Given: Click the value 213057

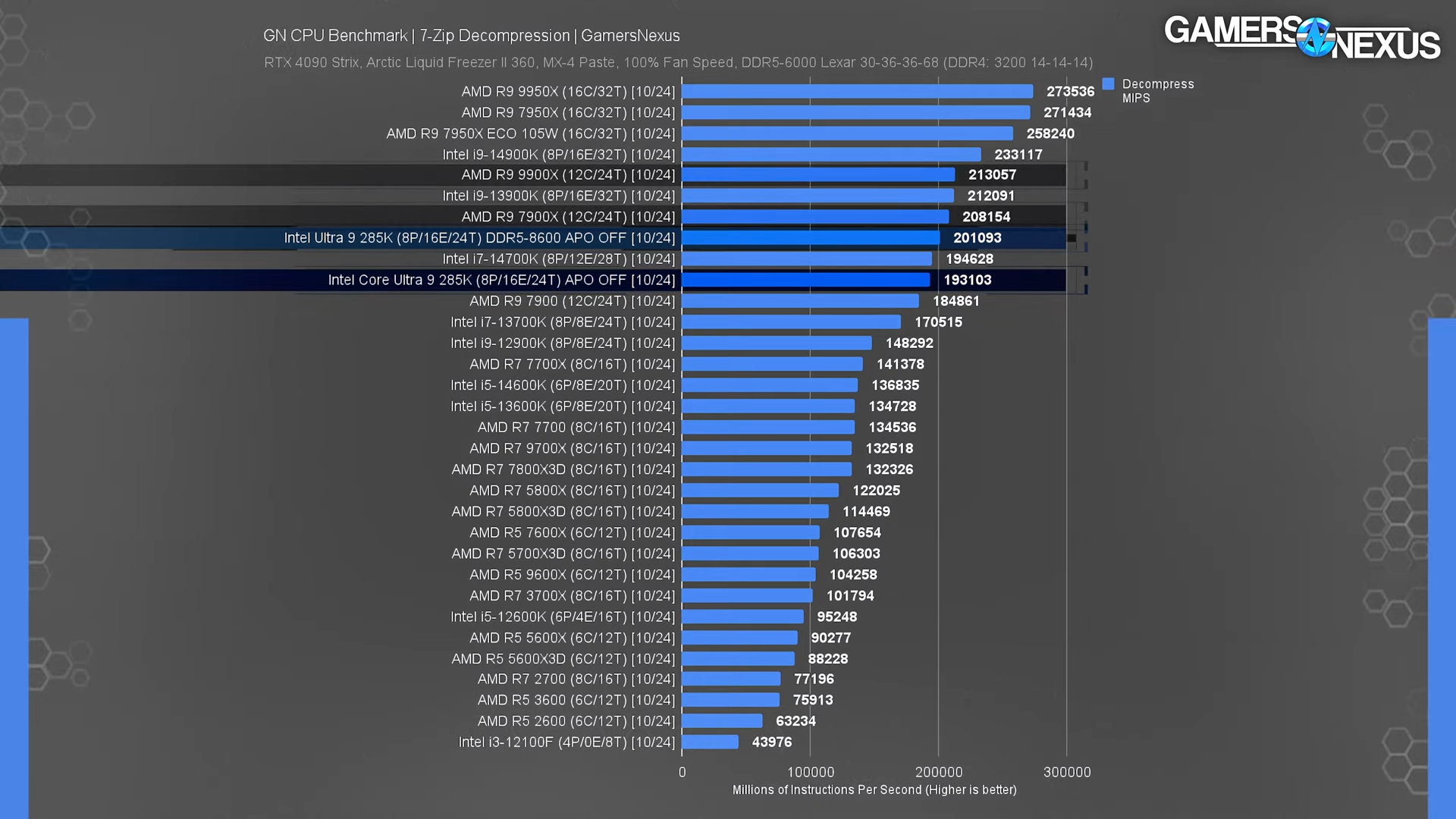Looking at the screenshot, I should [992, 175].
